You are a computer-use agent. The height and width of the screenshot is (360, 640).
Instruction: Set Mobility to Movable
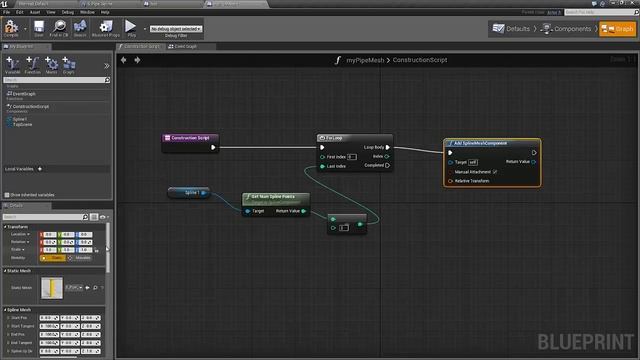[80, 258]
